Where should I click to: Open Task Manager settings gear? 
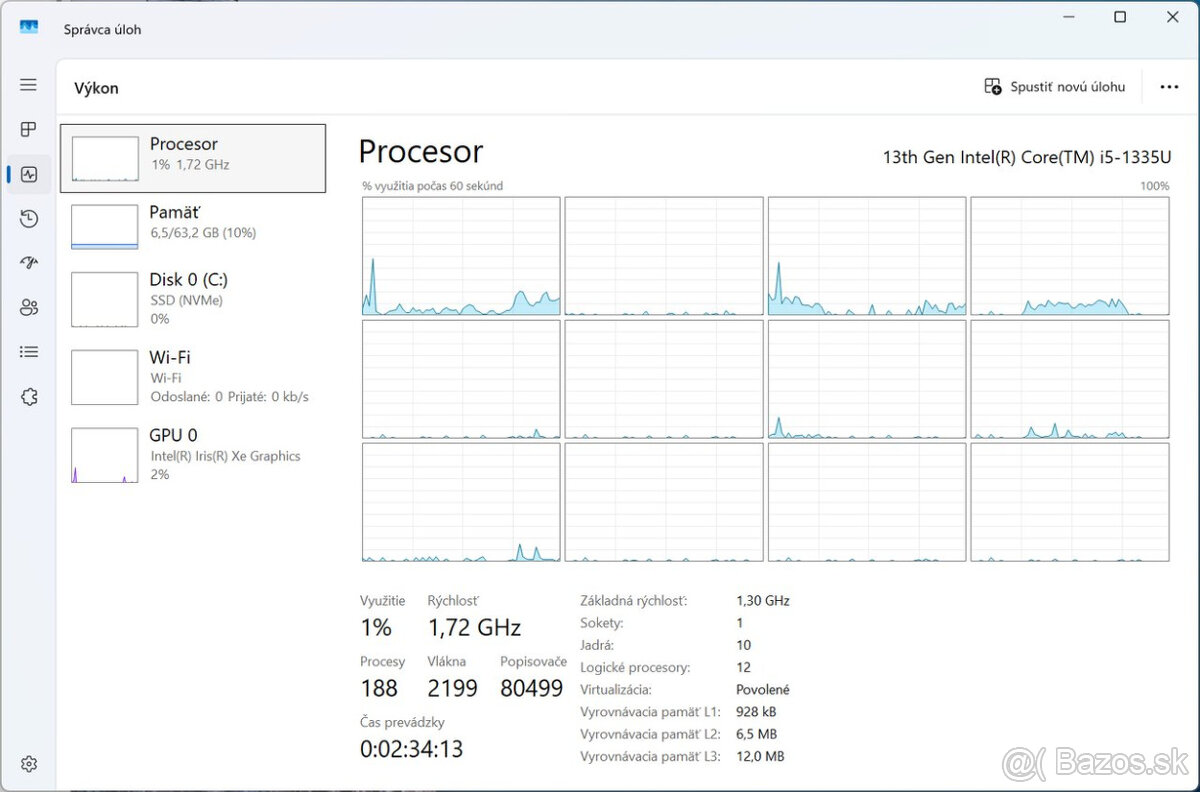point(28,764)
